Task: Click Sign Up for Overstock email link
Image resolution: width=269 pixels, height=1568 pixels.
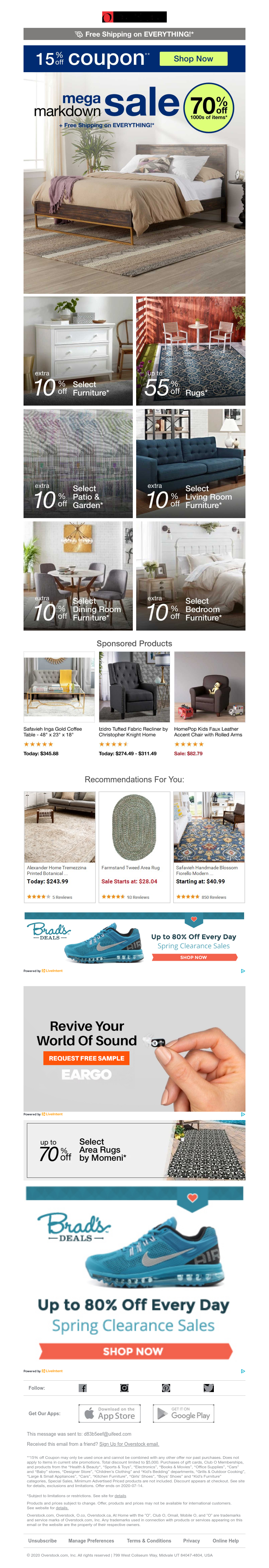Action: (x=129, y=1444)
